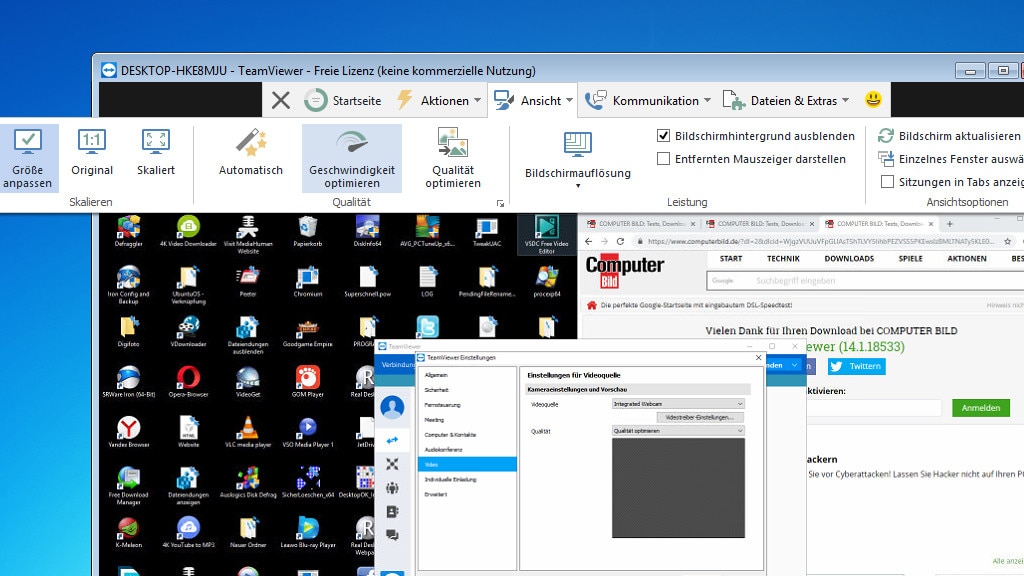Enable Entfernten Mauszeiger darstellen

(x=664, y=159)
